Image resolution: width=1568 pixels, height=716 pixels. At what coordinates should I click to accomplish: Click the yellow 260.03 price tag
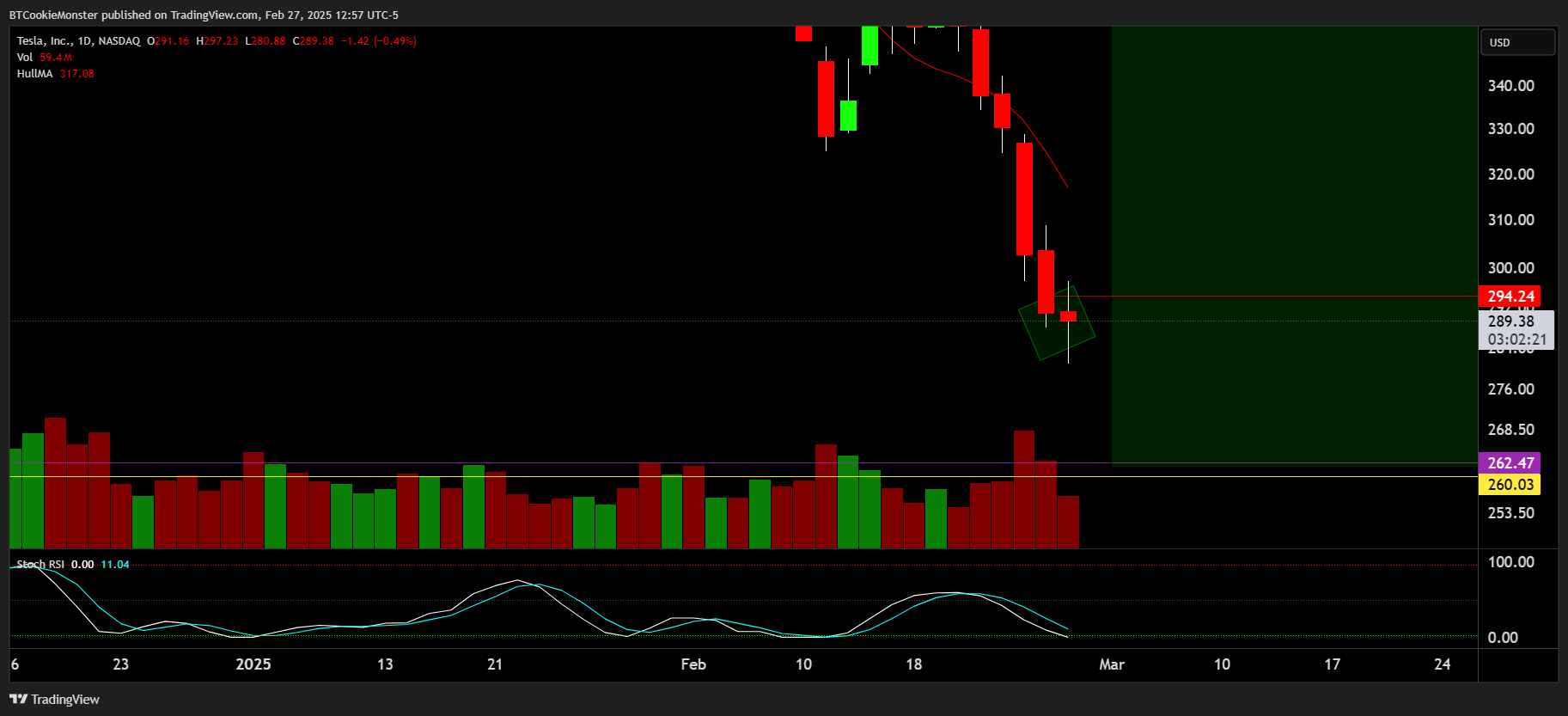click(1510, 484)
